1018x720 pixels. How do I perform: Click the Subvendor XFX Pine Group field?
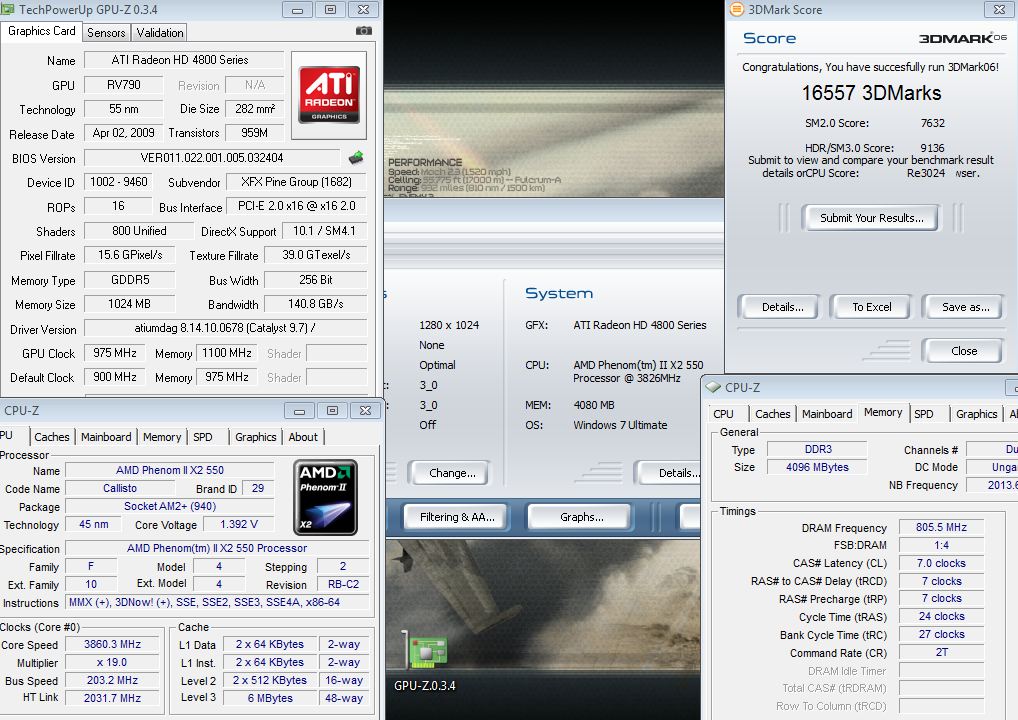coord(296,182)
